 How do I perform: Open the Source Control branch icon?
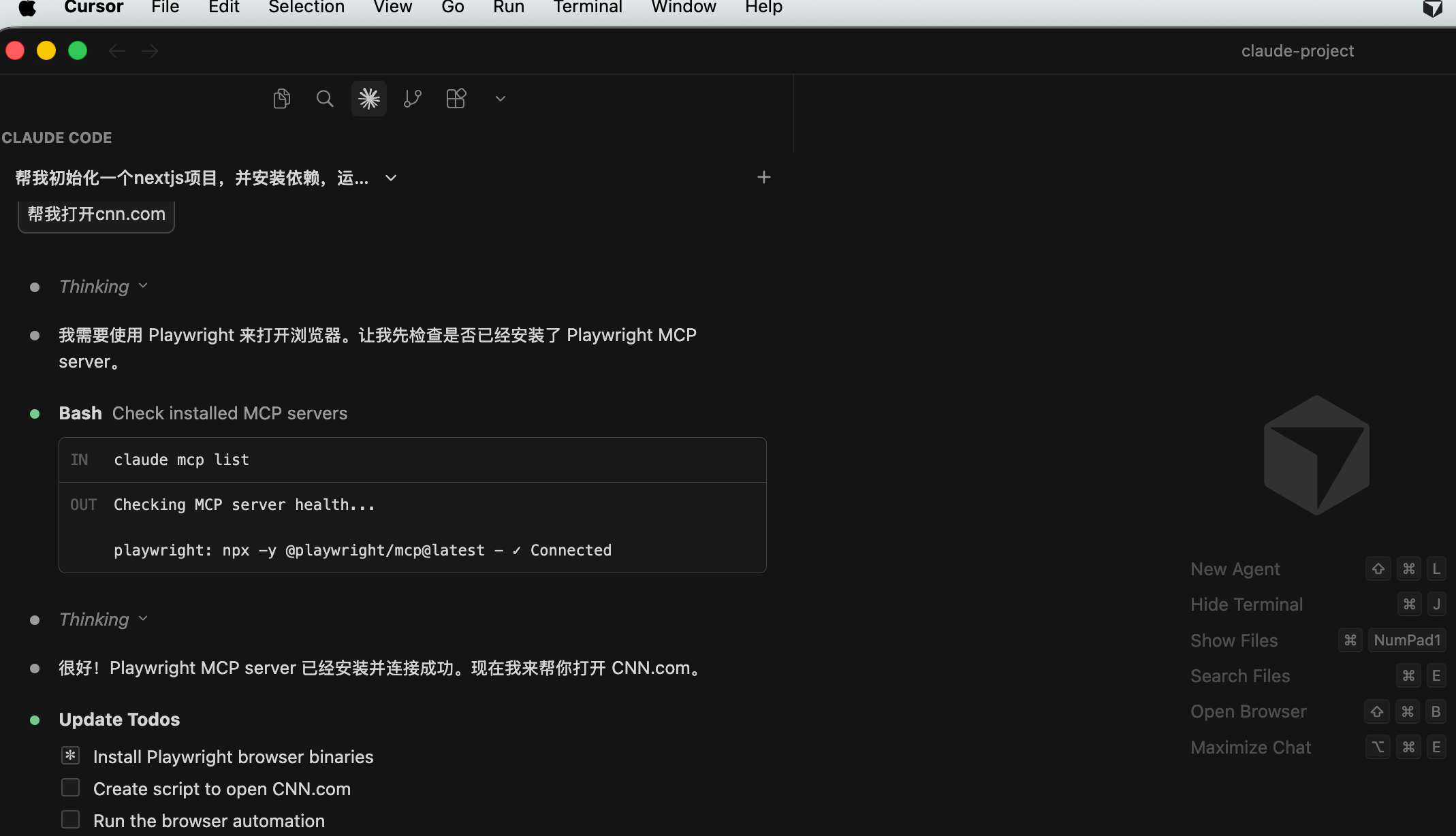[x=412, y=99]
